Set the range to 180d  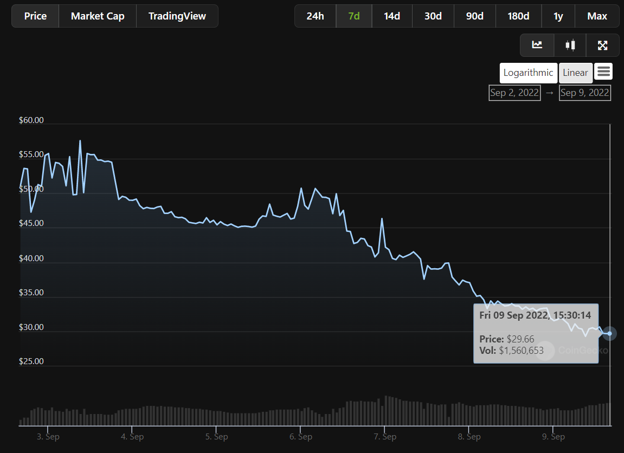coord(518,16)
